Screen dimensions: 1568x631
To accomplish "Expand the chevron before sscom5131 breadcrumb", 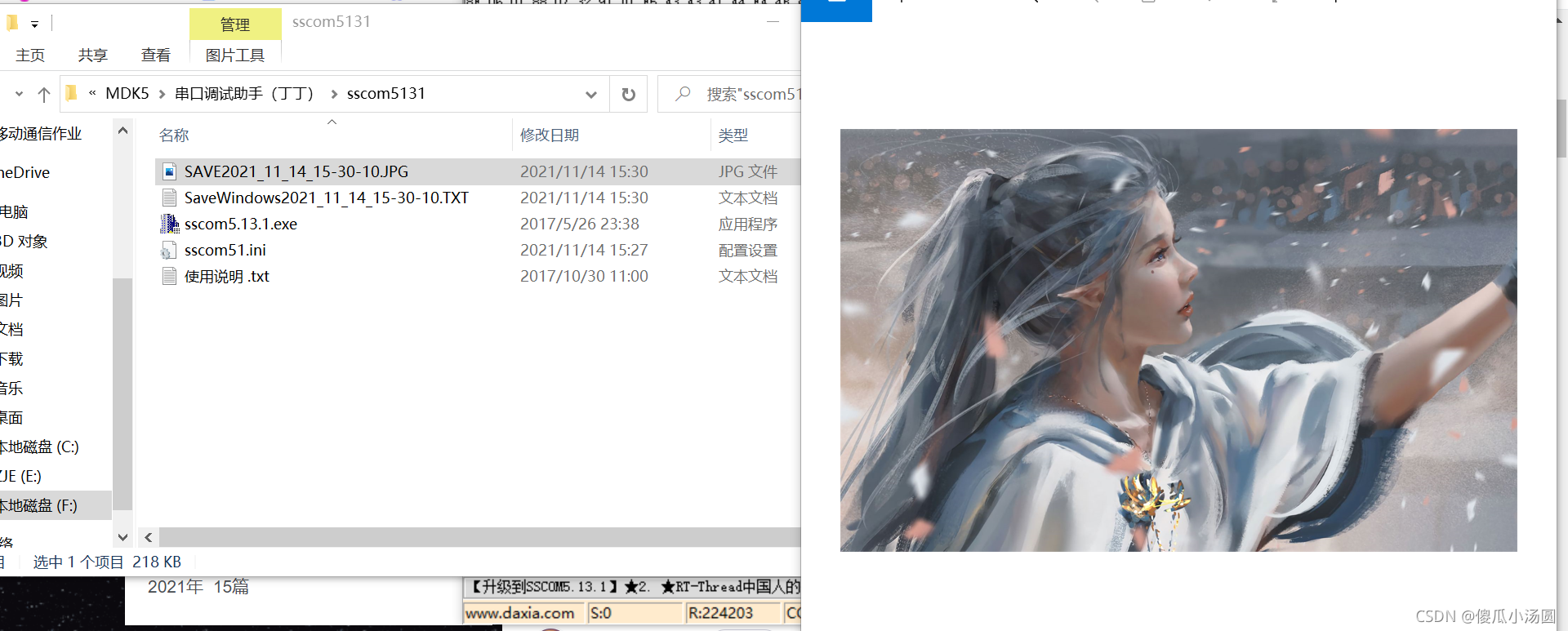I will pyautogui.click(x=334, y=94).
